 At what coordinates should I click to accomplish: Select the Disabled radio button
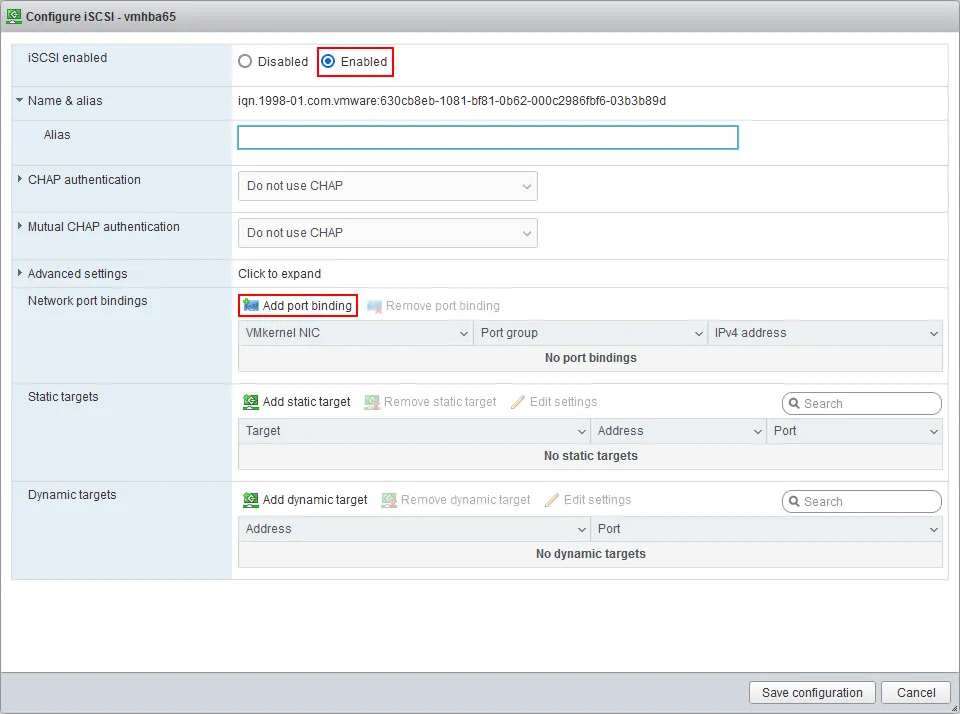point(244,61)
